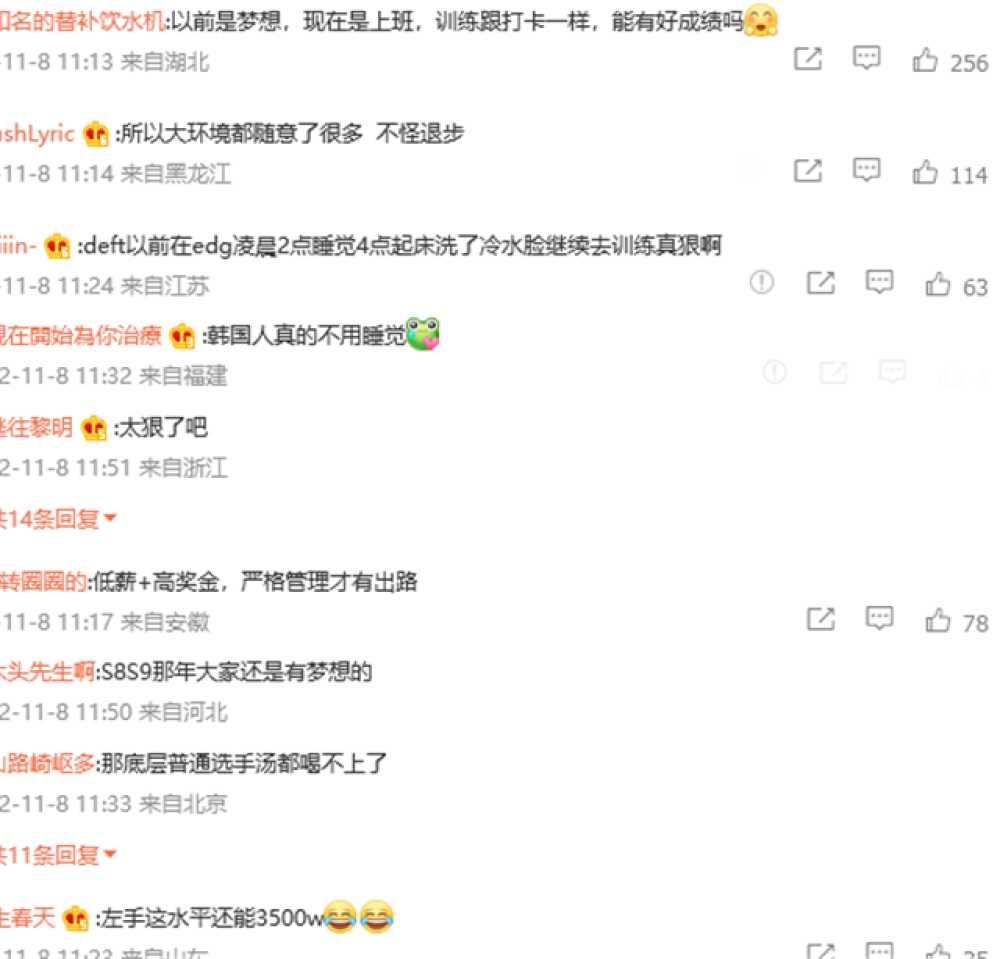Report the deft edg comment from 江苏
The image size is (1000, 959).
761,282
